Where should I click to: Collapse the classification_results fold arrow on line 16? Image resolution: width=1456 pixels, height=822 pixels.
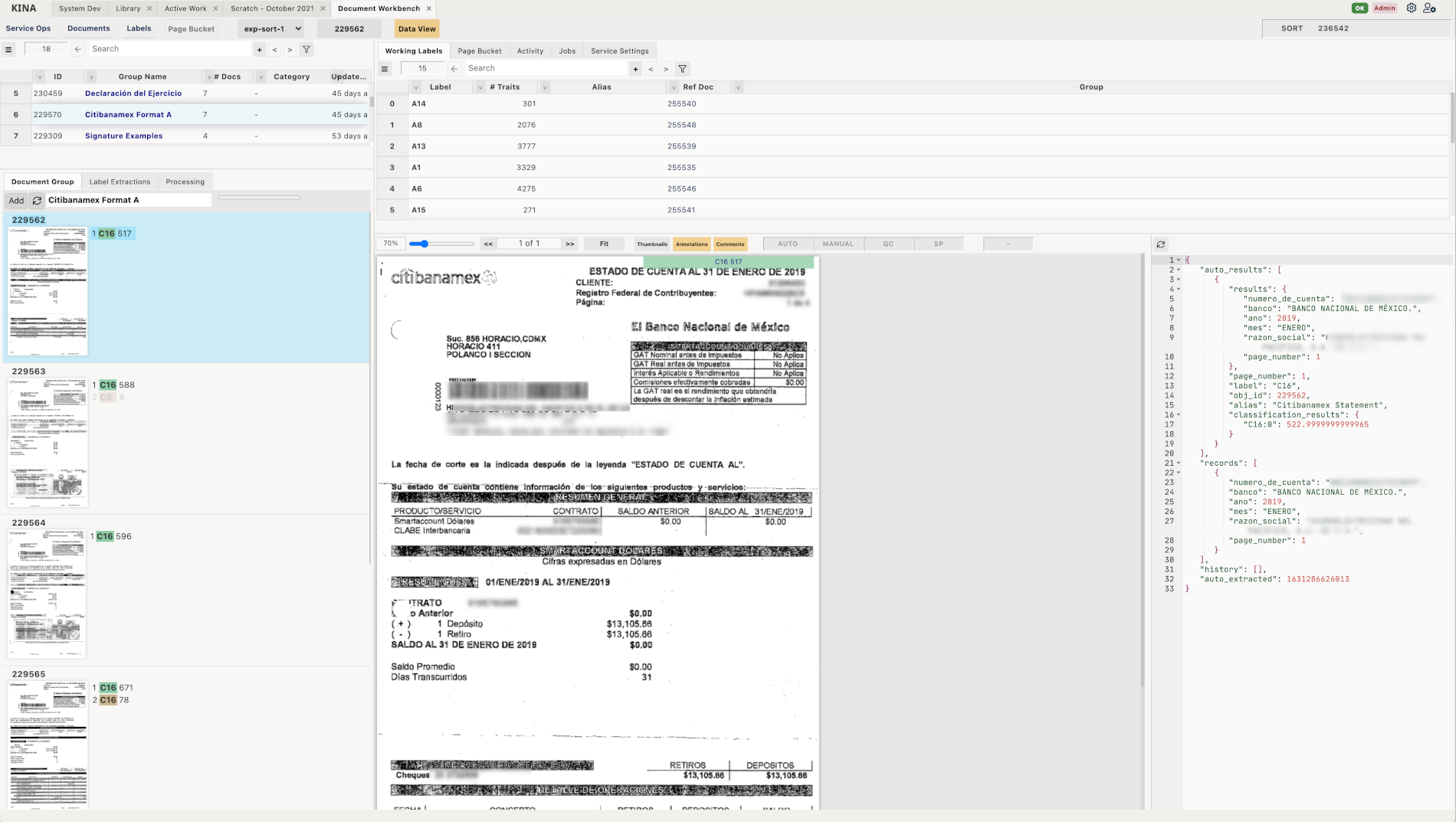click(1179, 414)
